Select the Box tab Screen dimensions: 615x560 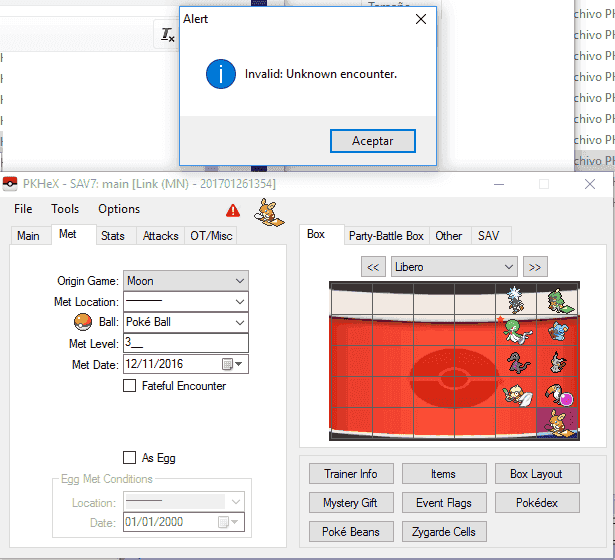coord(316,234)
